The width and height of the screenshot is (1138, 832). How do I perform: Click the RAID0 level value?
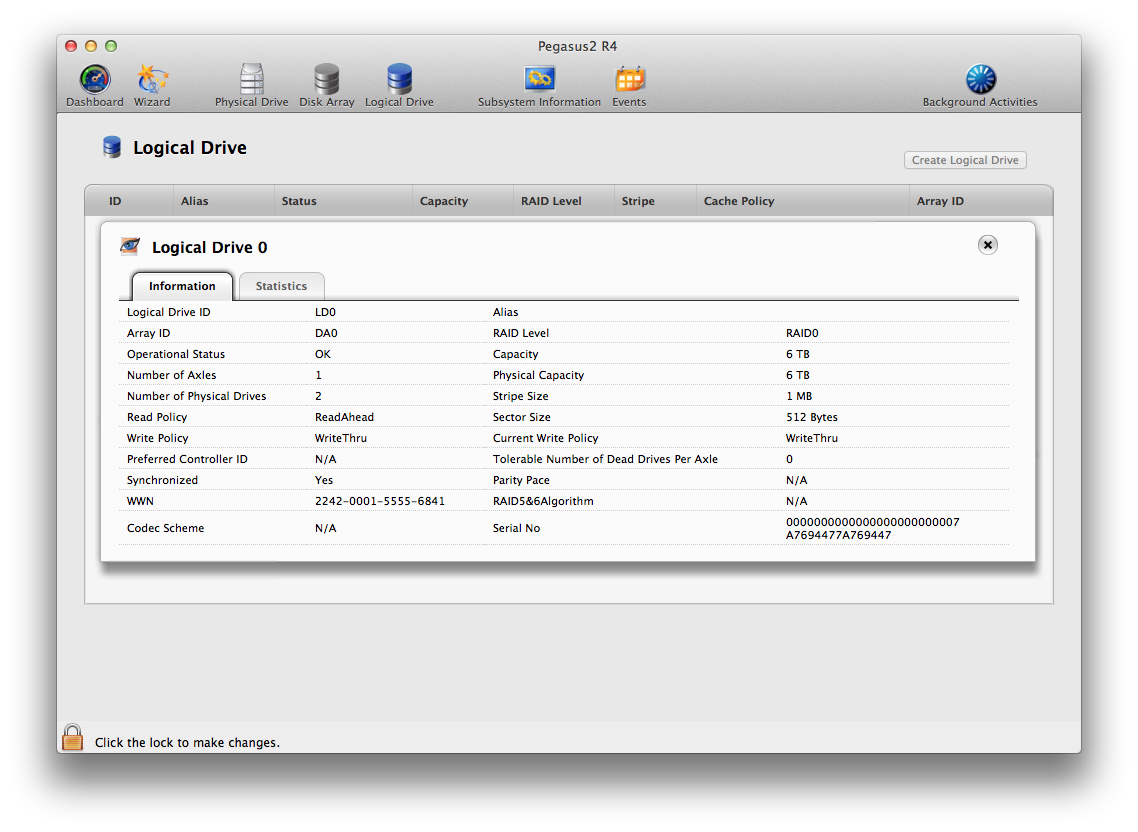click(x=802, y=333)
